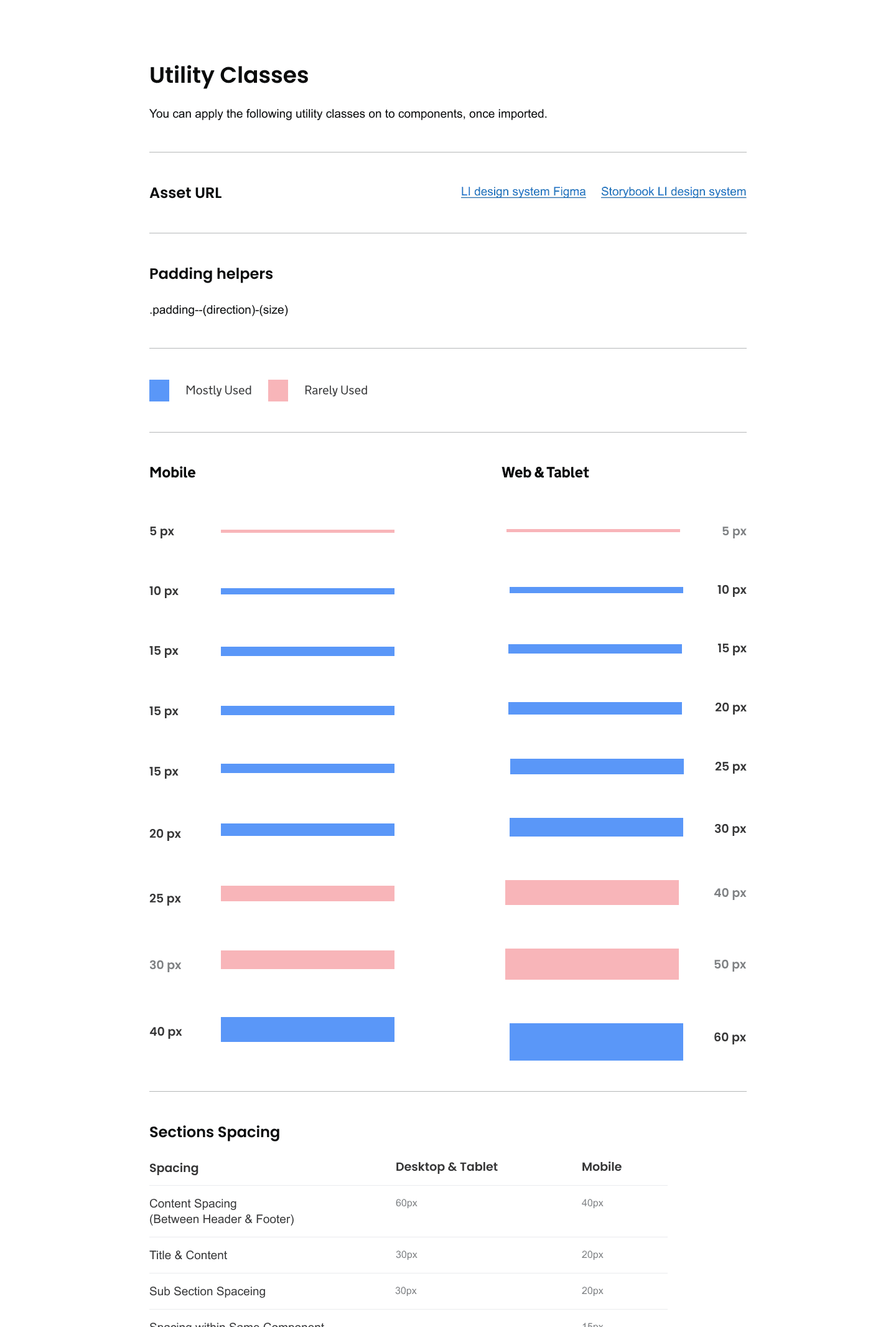Click the Sections Spacing heading
896x1327 pixels.
pyautogui.click(x=215, y=1132)
